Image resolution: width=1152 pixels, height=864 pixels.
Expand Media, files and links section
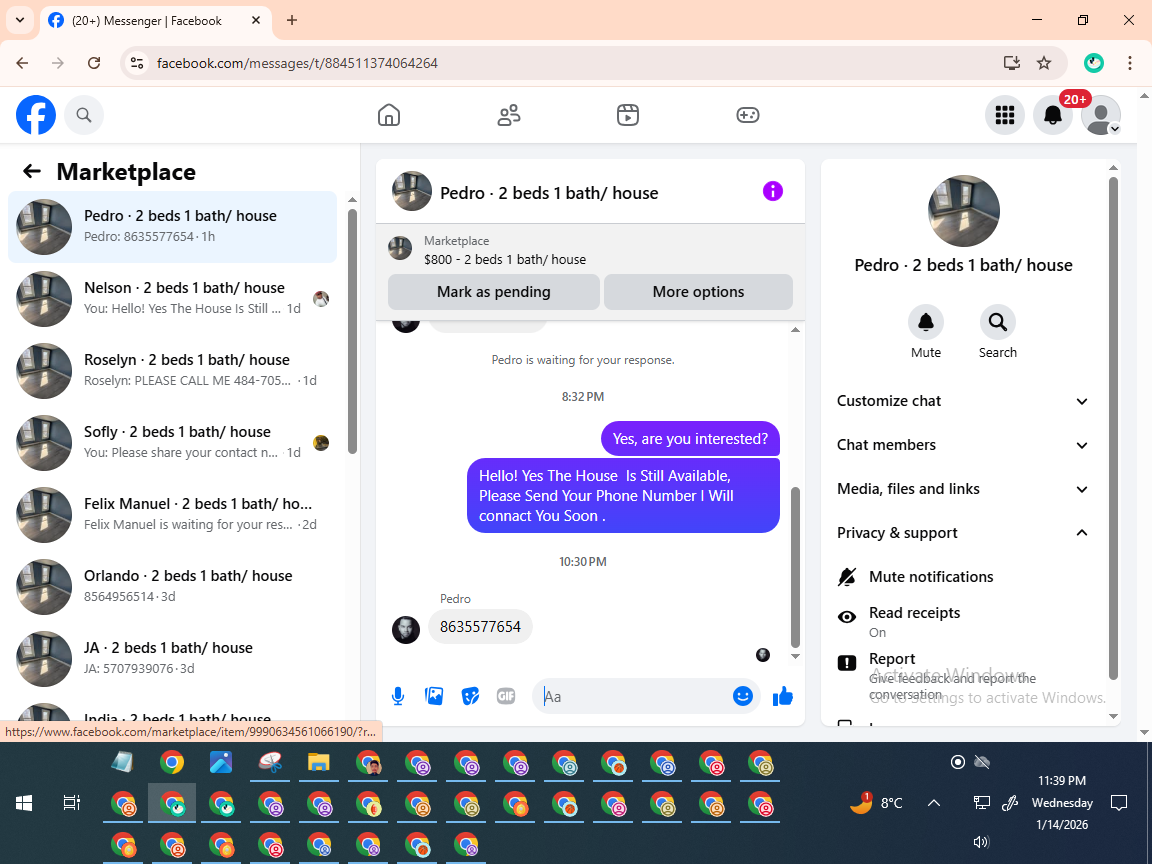962,489
